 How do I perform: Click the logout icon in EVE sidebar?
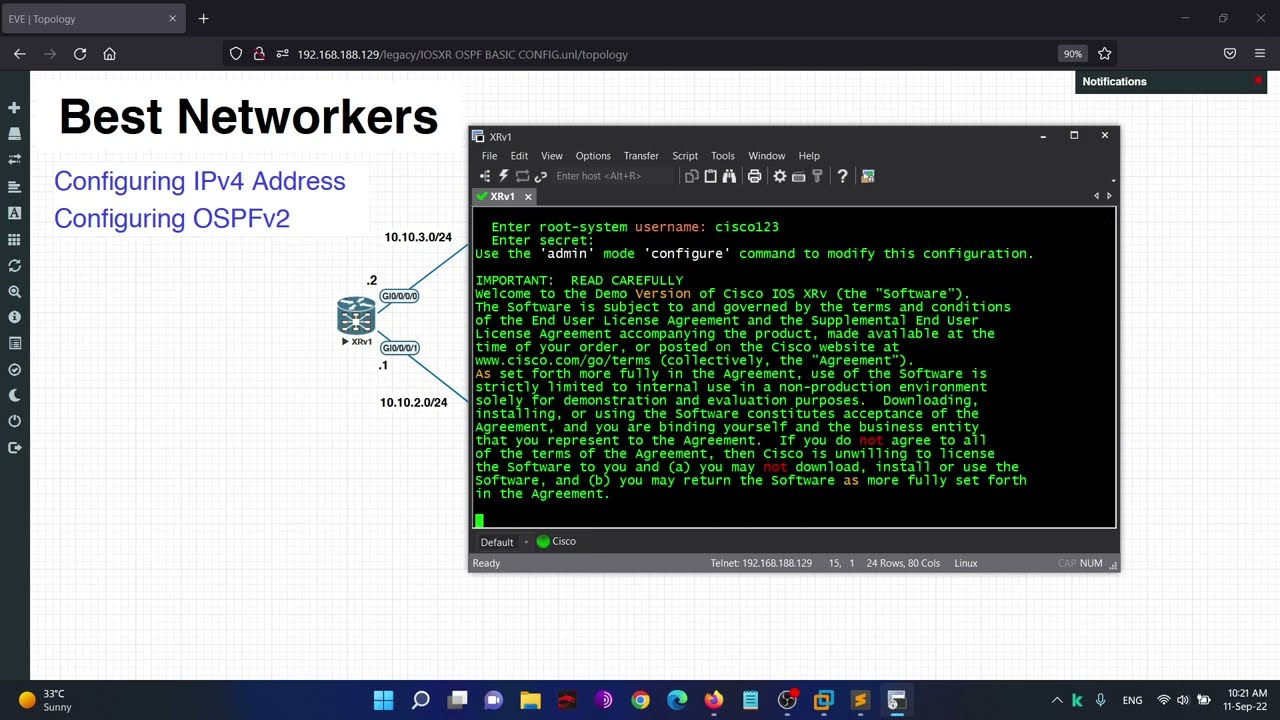[x=14, y=447]
